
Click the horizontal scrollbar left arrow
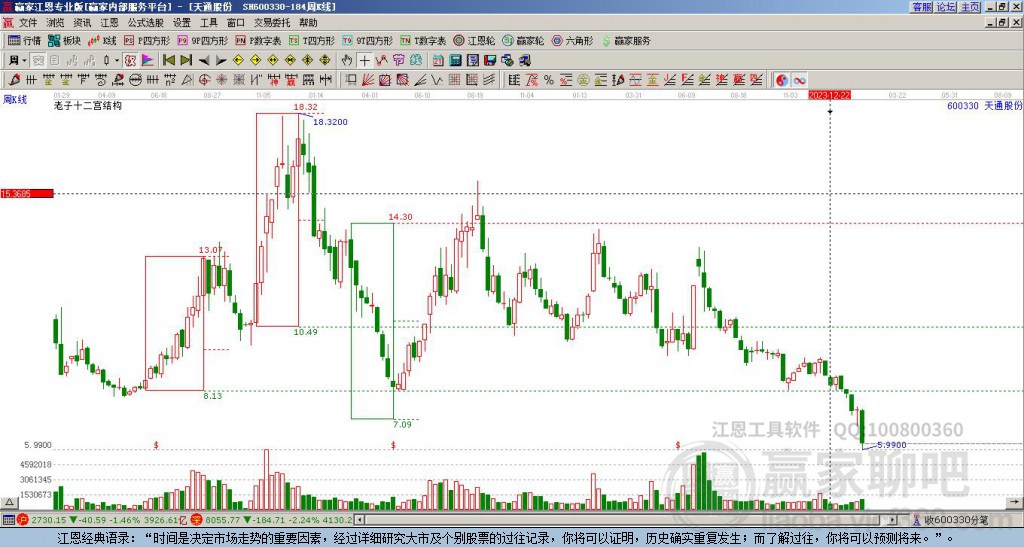pyautogui.click(x=360, y=520)
